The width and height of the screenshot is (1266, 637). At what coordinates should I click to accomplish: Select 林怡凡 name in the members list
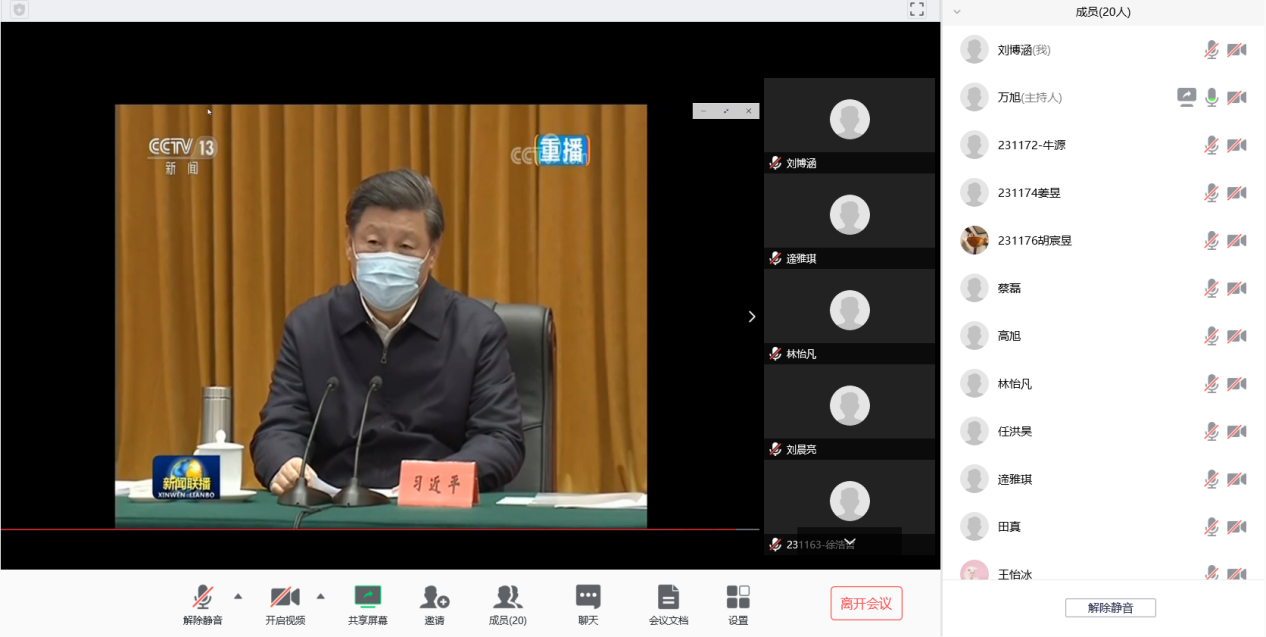[1015, 384]
